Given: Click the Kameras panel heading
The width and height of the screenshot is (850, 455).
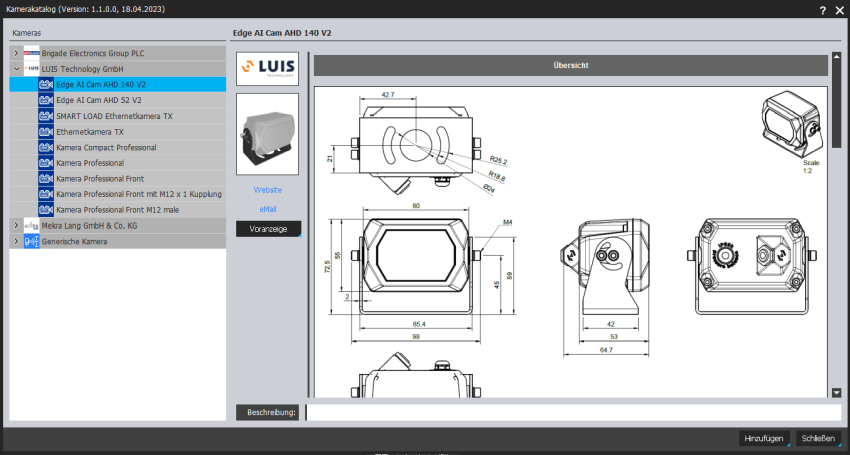Looking at the screenshot, I should coord(27,33).
